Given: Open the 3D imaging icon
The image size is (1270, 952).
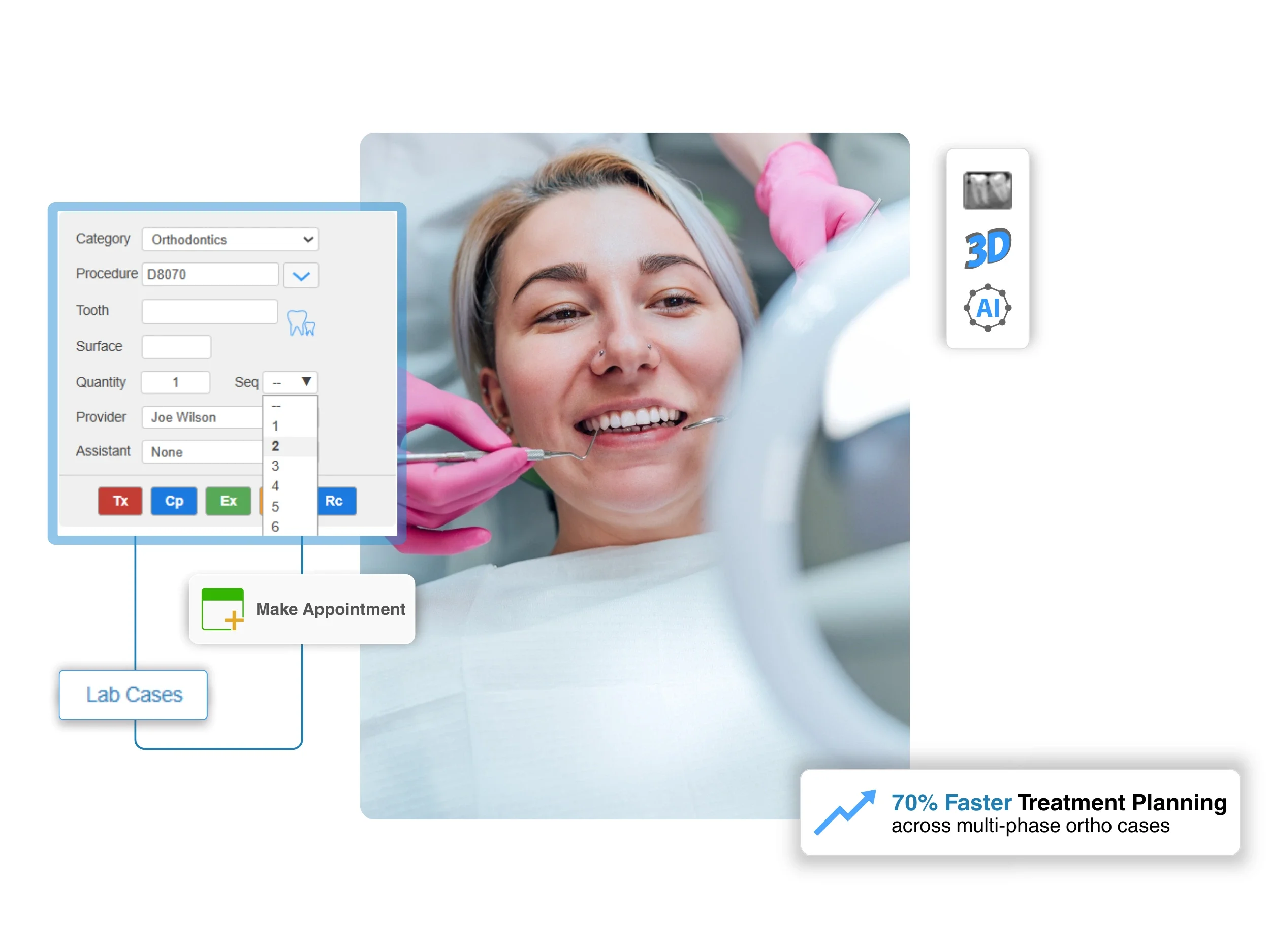Looking at the screenshot, I should (x=987, y=248).
